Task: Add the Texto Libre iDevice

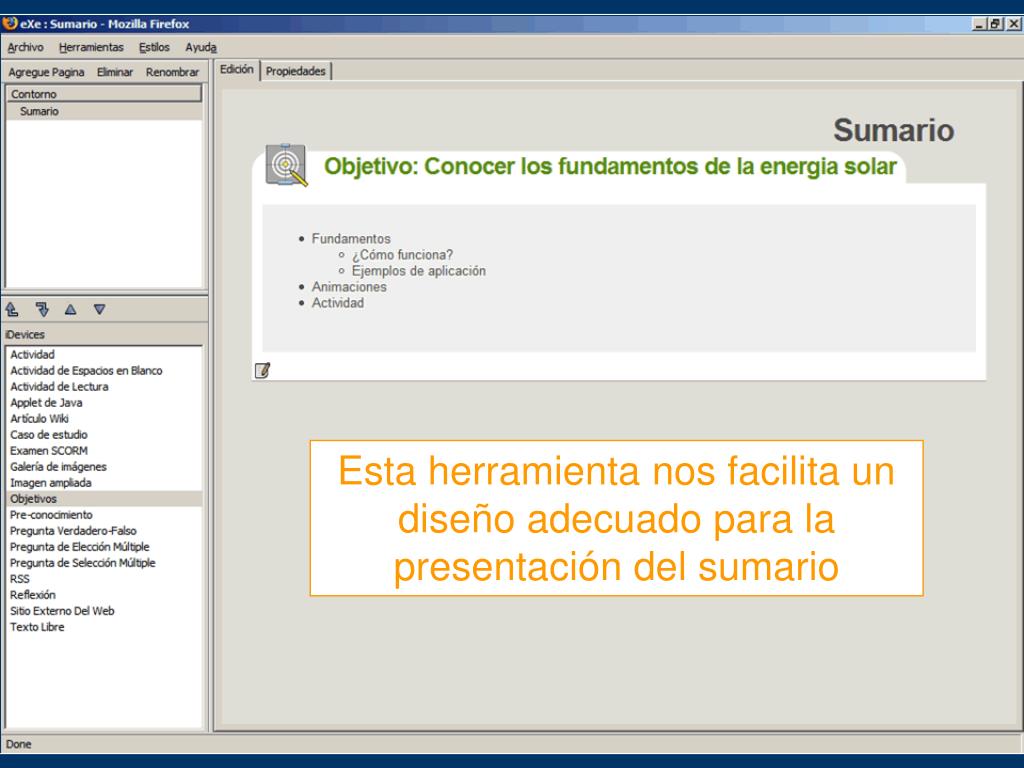Action: (x=104, y=626)
